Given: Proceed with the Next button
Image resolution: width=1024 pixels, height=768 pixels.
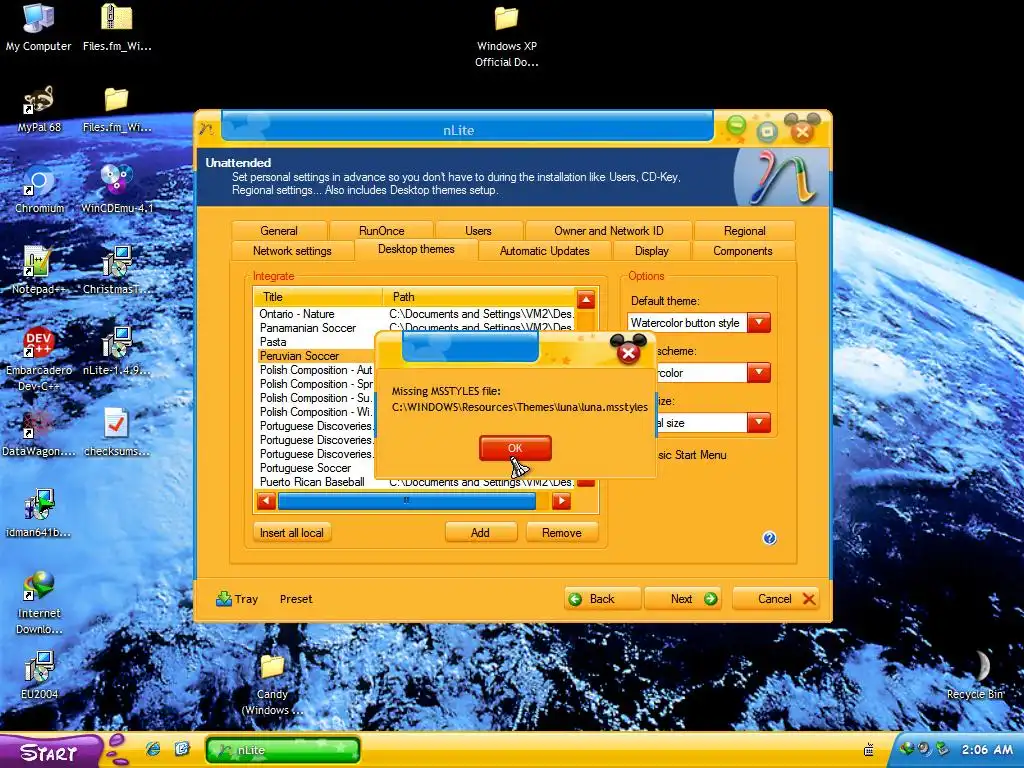Looking at the screenshot, I should 682,599.
